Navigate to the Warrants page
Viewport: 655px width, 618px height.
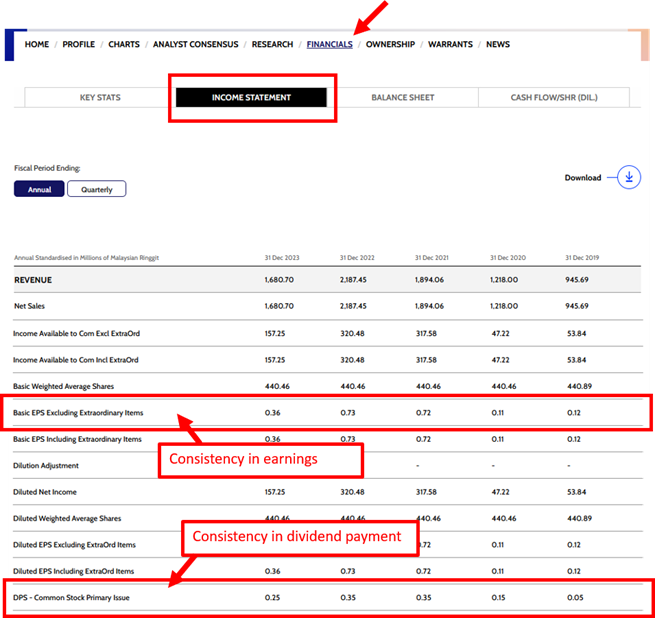(x=451, y=45)
